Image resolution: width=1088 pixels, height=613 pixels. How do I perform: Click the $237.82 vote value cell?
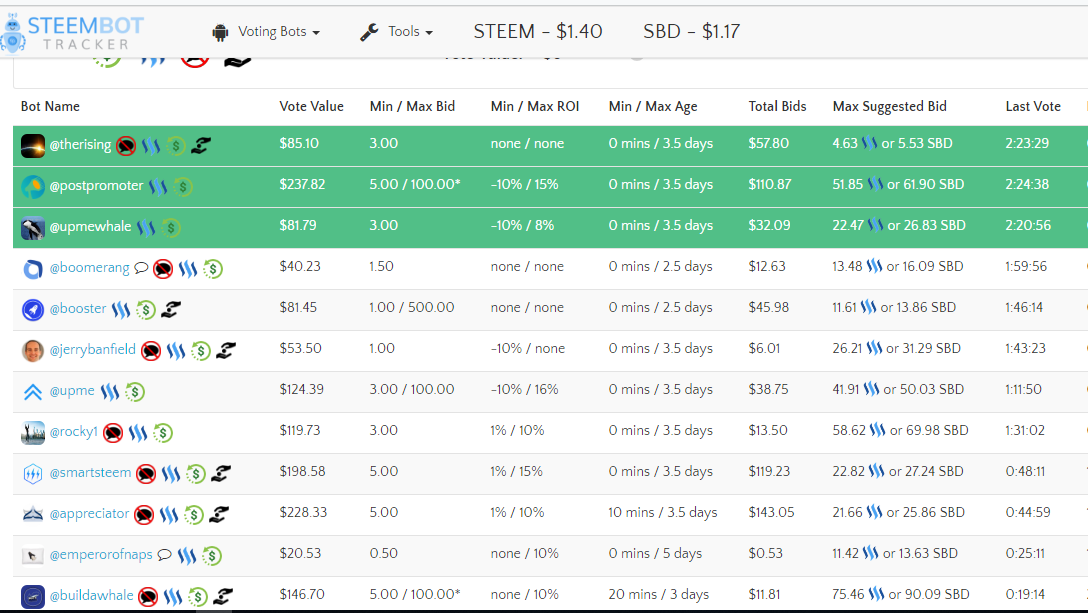coord(302,185)
